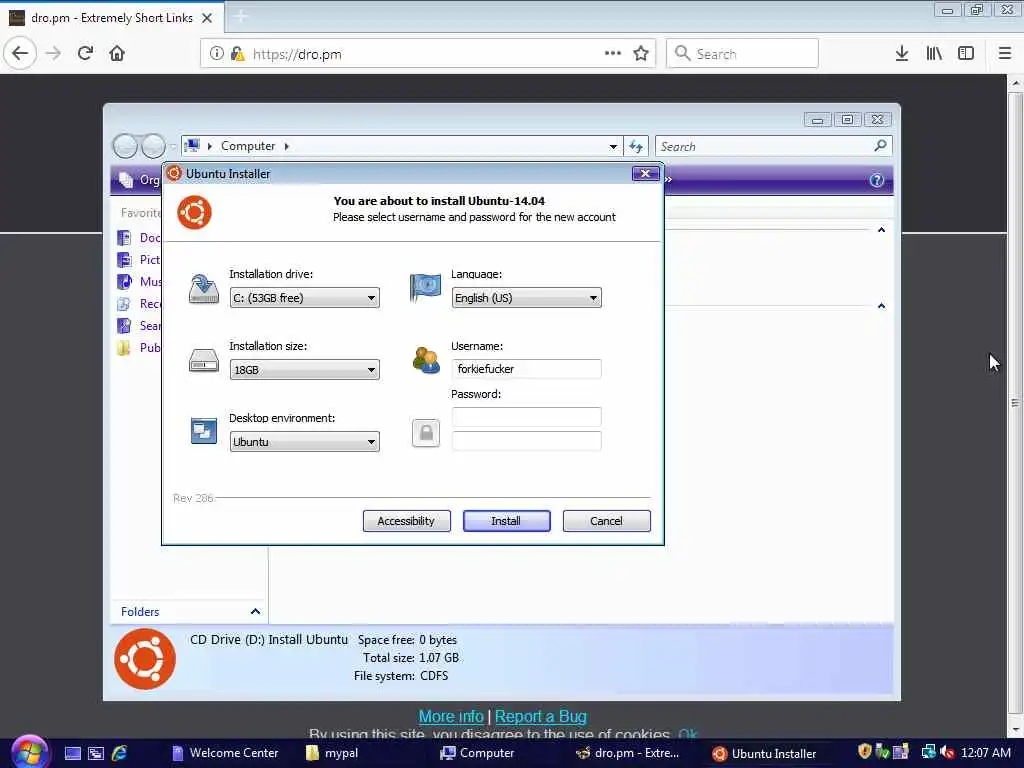
Task: Bookmark this page with the star icon
Action: click(641, 54)
